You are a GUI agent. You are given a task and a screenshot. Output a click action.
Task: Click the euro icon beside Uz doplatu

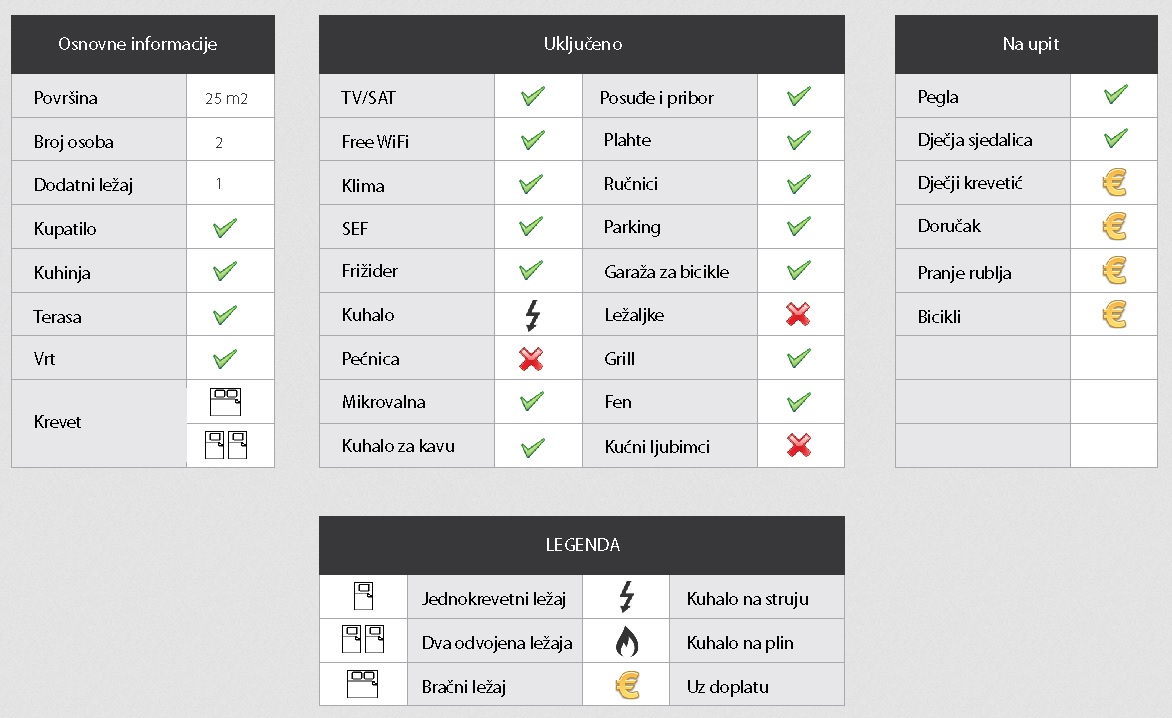point(628,685)
